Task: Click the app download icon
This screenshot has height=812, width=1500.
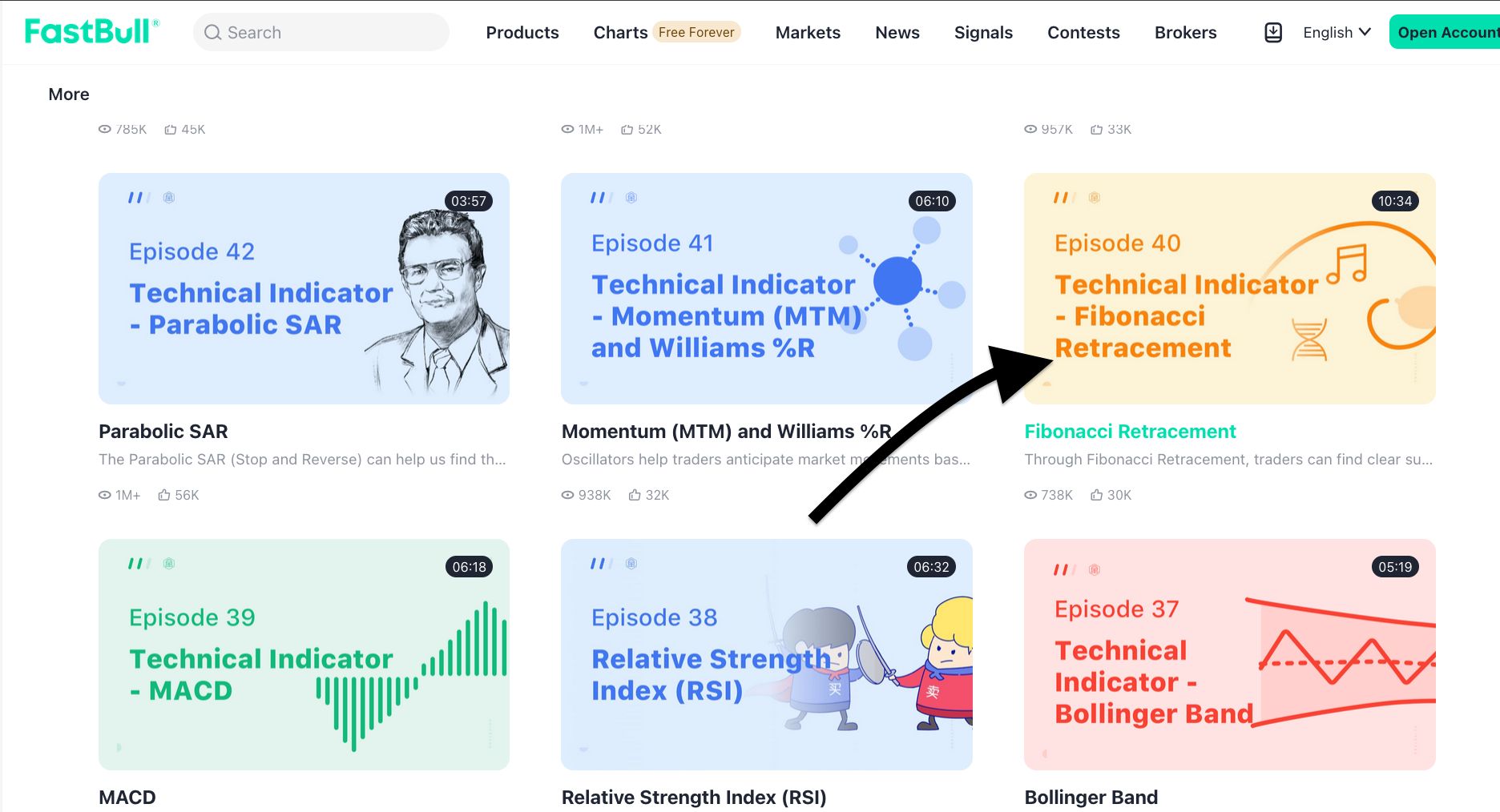Action: coord(1272,33)
